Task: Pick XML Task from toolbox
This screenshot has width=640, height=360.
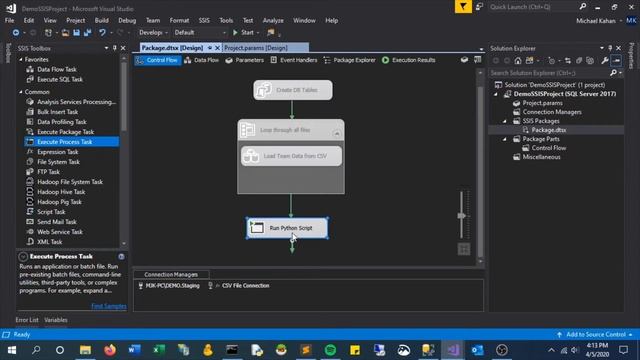Action: click(x=49, y=242)
